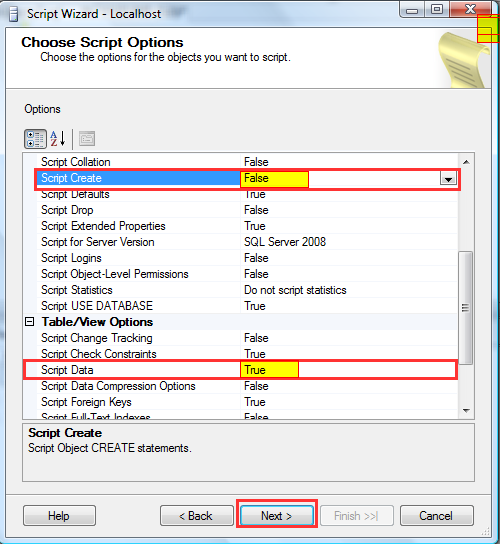Sort options alphabetically with A-Z icon
Screen dimensions: 500x544
click(x=58, y=139)
